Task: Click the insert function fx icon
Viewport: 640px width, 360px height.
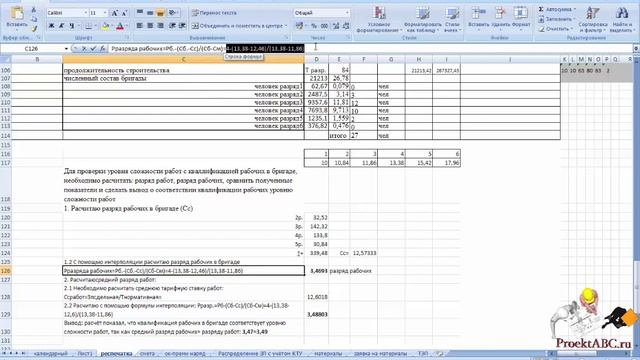Action: pyautogui.click(x=102, y=49)
